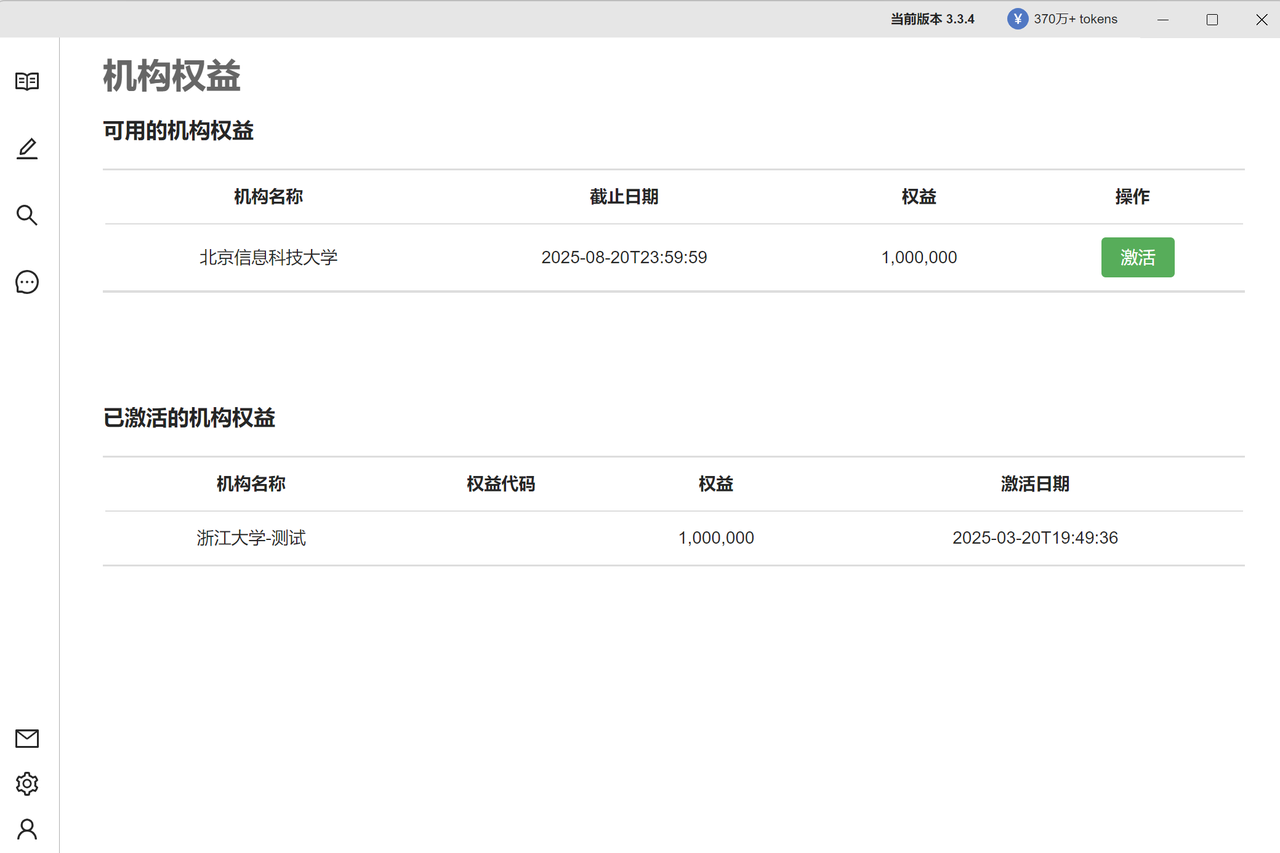Select the pen writing icon in sidebar
The width and height of the screenshot is (1280, 853).
[x=27, y=149]
